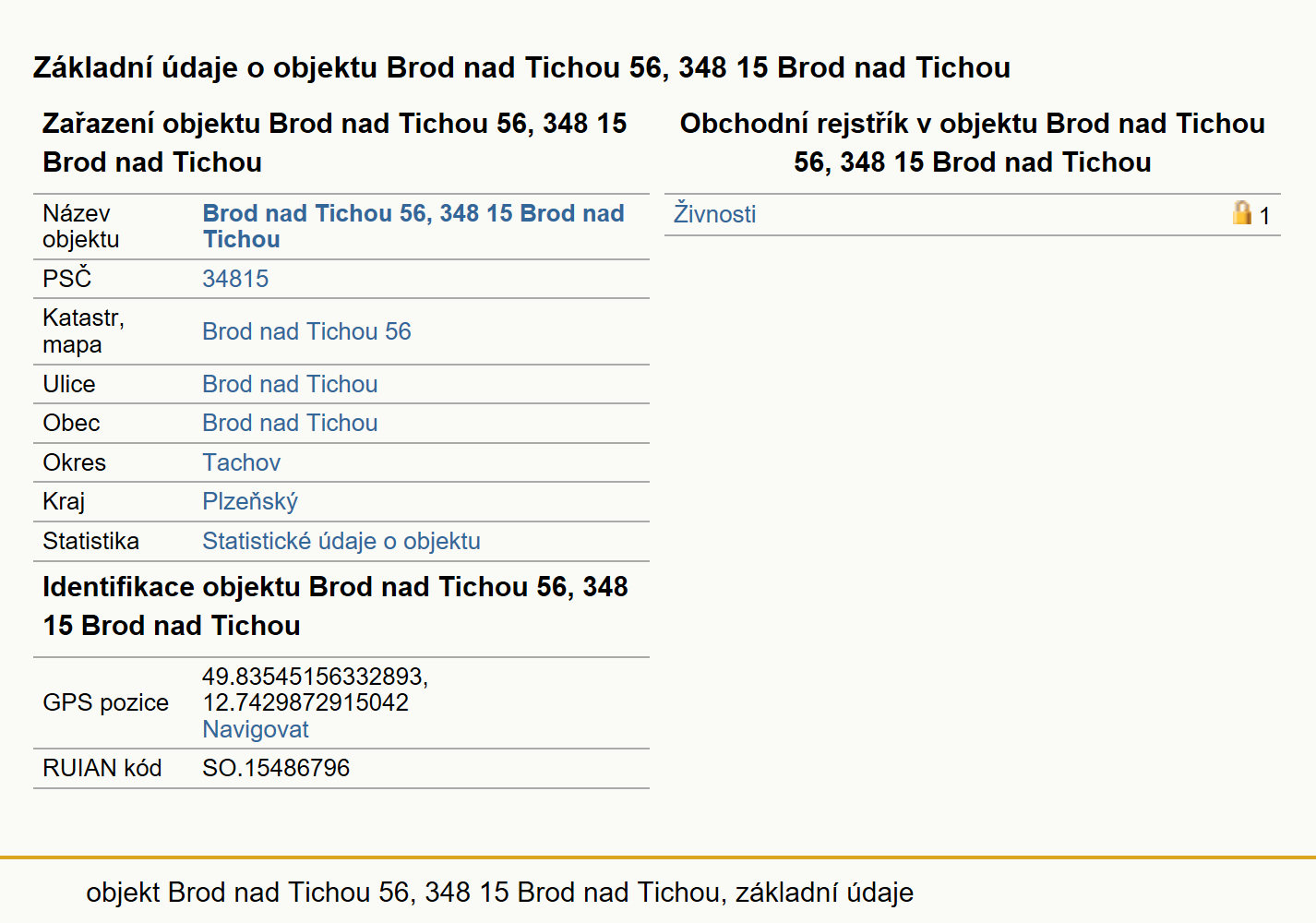Screen dimensions: 1316x923
Task: Click the postal code 34815 link
Action: tap(235, 279)
